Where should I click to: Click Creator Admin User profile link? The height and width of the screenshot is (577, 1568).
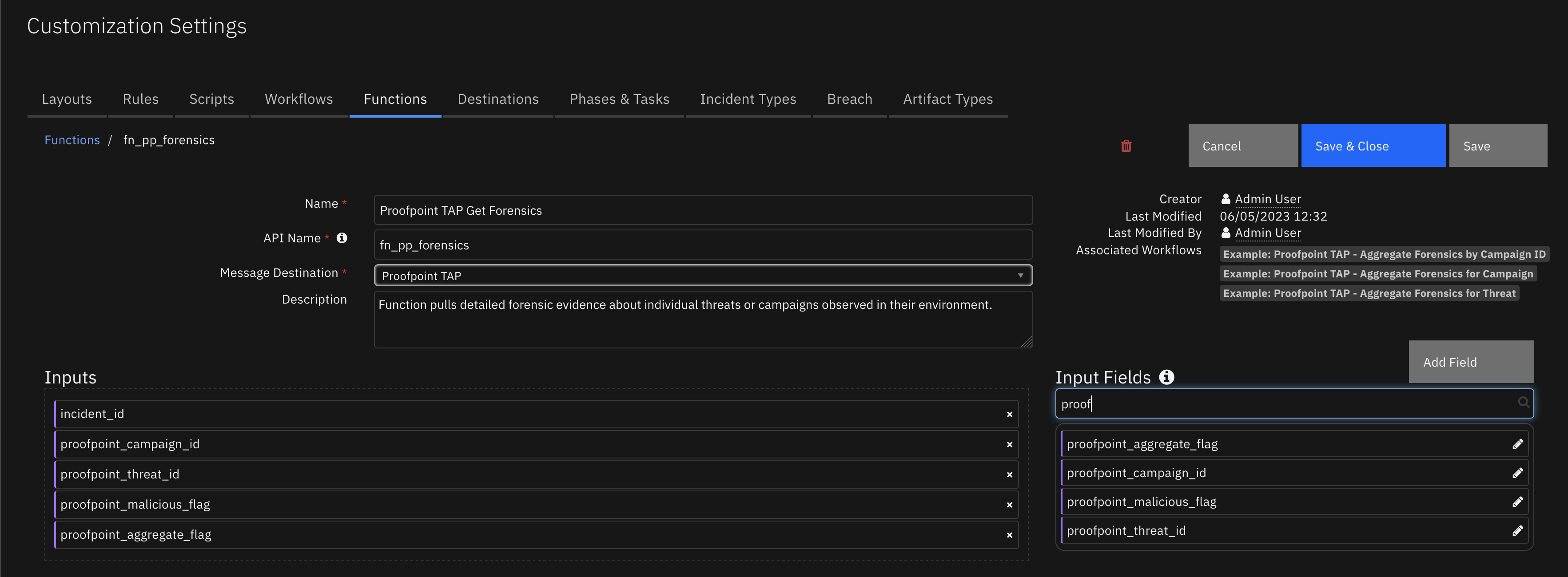[x=1267, y=199]
